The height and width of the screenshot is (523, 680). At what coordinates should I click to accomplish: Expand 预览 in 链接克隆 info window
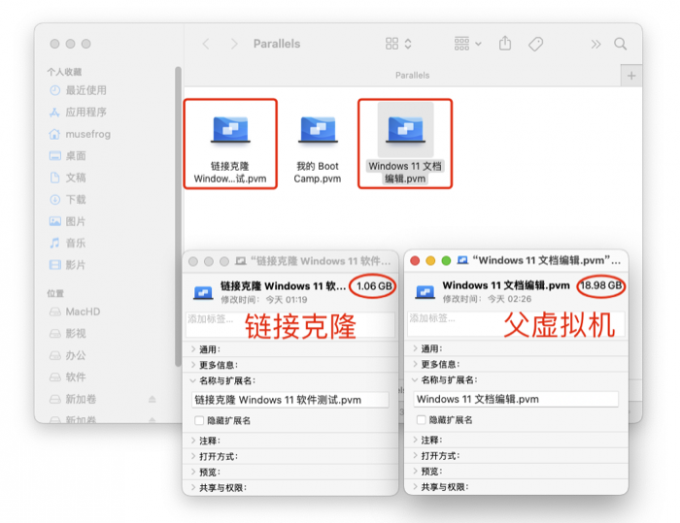click(x=193, y=472)
